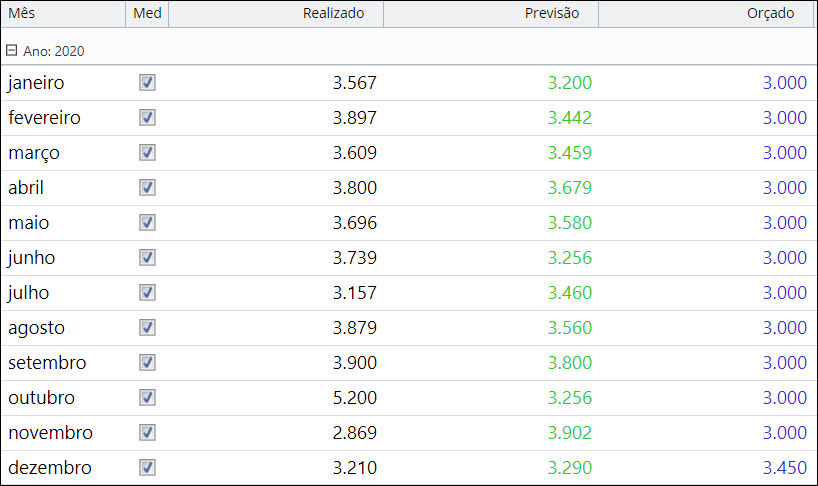Toggle the Med checkbox for outubro

tap(147, 397)
